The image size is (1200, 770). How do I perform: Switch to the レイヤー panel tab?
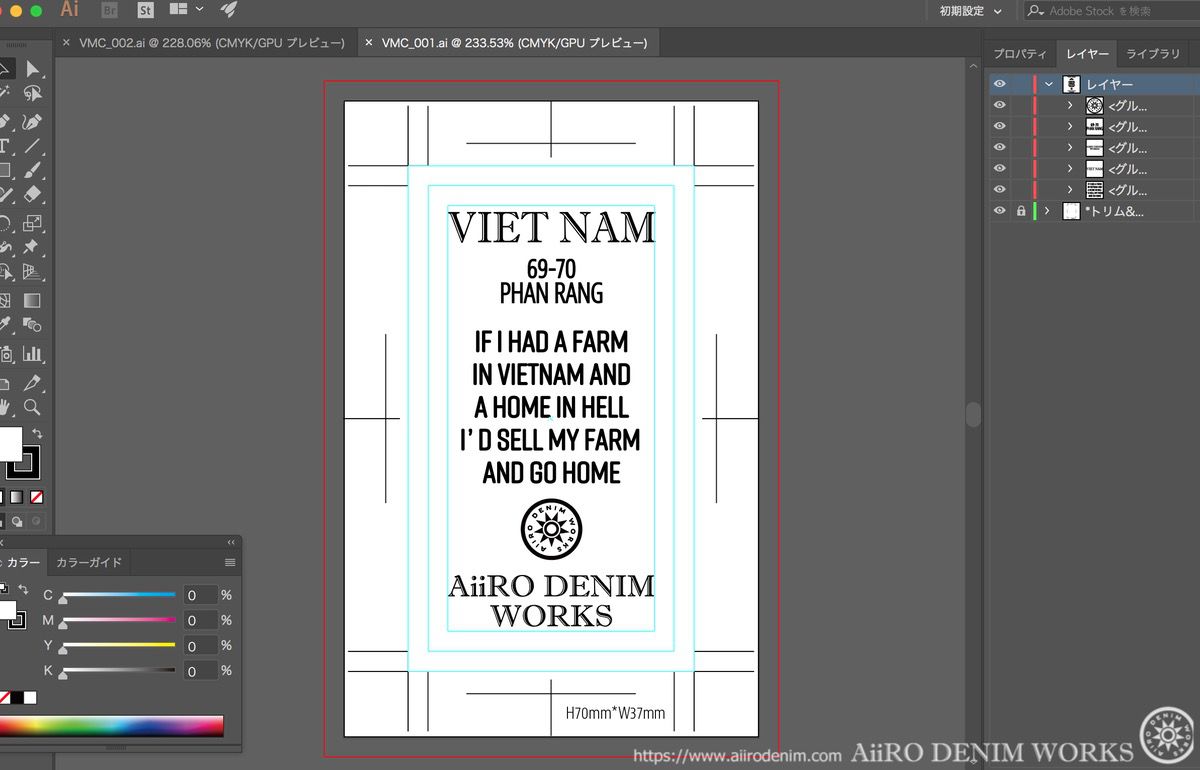point(1087,54)
